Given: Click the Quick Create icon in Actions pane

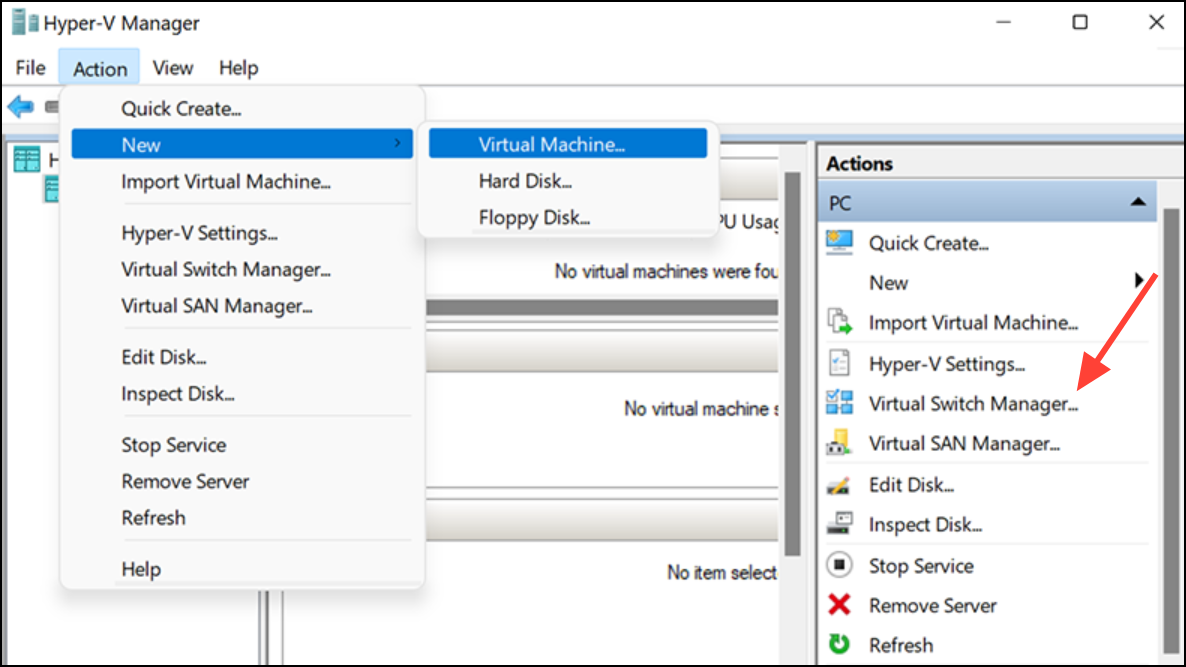Looking at the screenshot, I should point(839,243).
